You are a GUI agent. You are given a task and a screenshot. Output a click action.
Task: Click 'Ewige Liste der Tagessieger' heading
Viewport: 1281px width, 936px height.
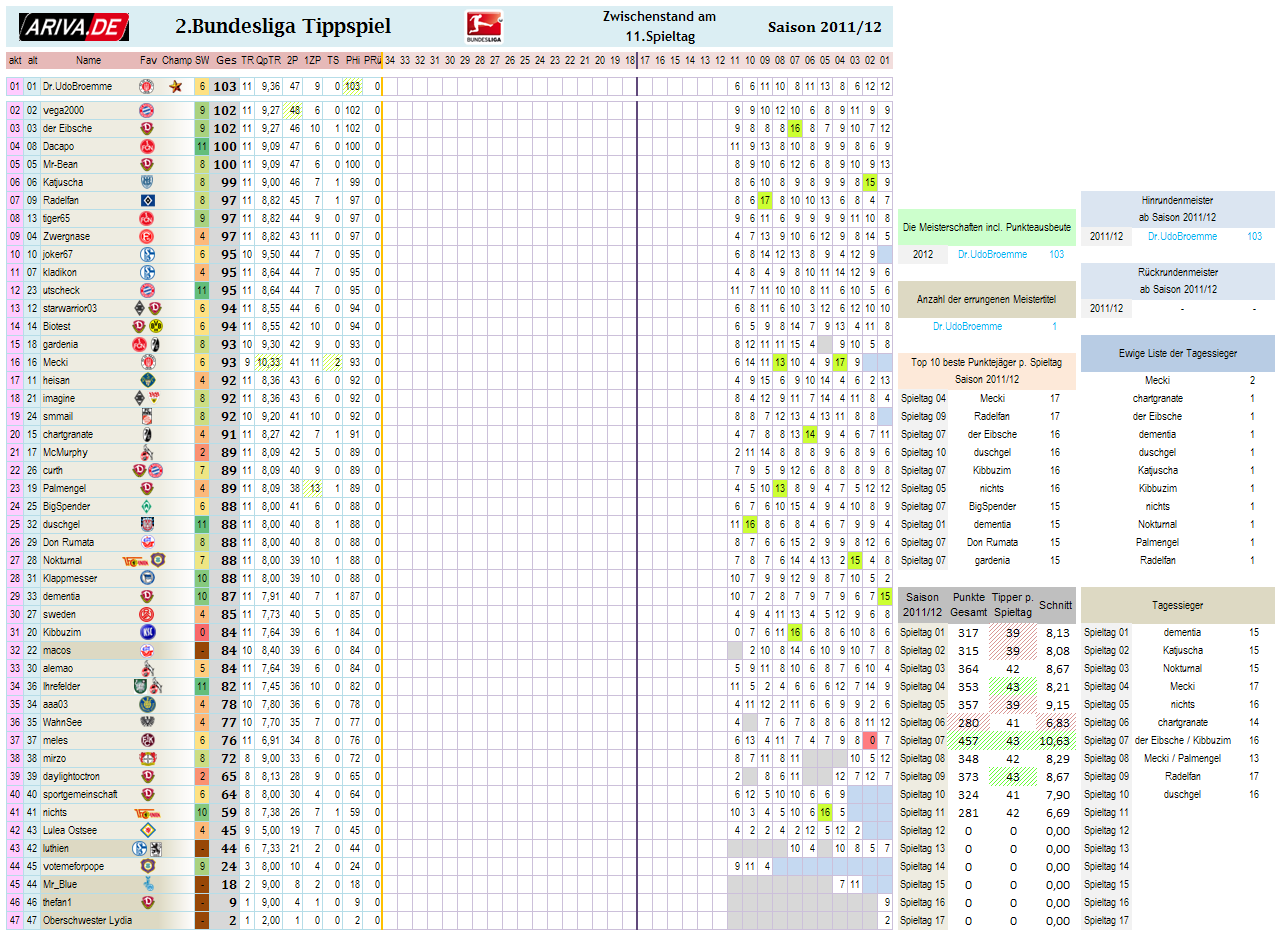[1178, 353]
